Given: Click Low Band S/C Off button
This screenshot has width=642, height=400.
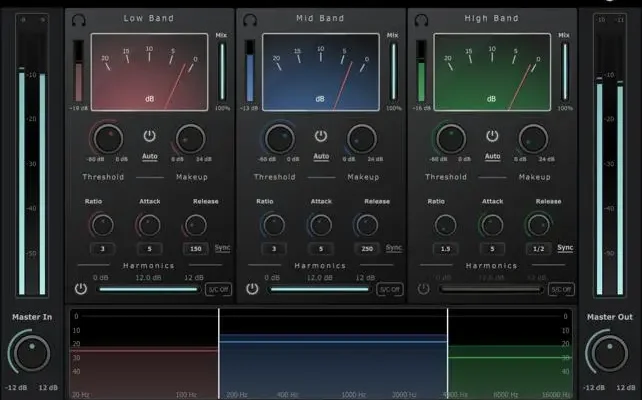Looking at the screenshot, I should (x=218, y=289).
